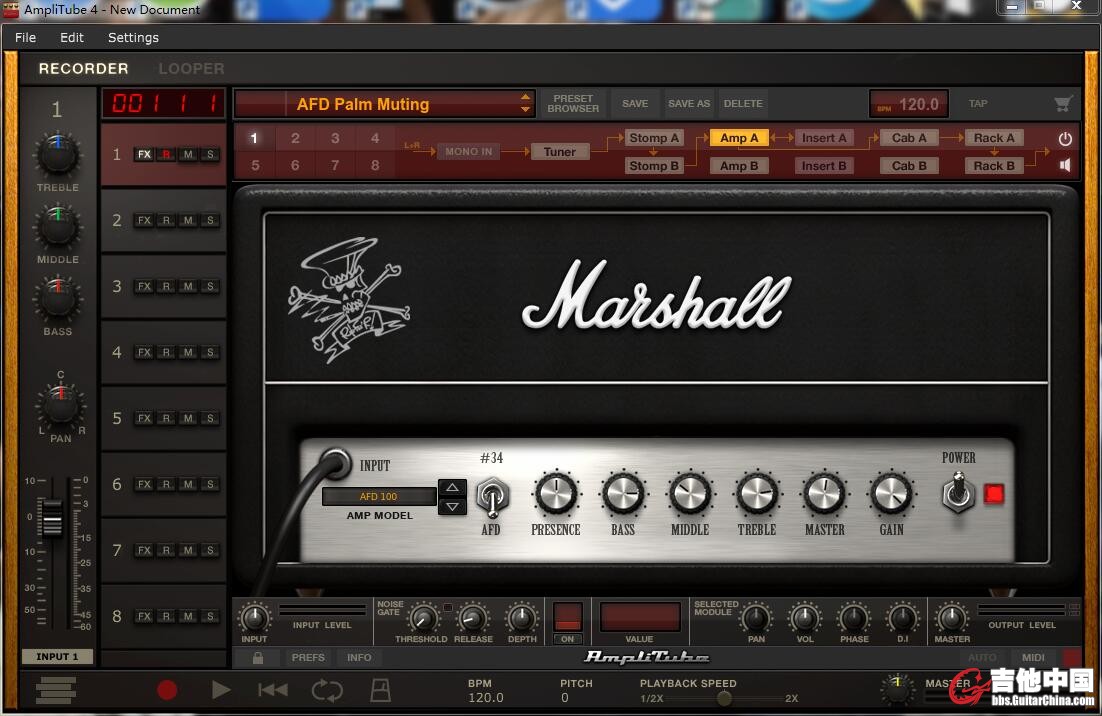Click the shopping cart store icon
The height and width of the screenshot is (716, 1102).
click(1063, 104)
